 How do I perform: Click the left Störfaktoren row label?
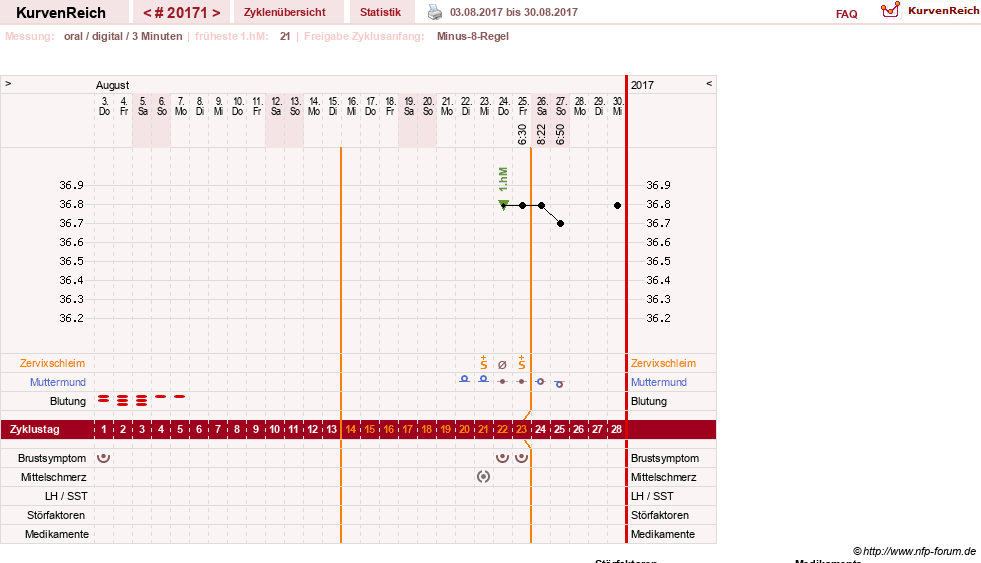(x=56, y=515)
